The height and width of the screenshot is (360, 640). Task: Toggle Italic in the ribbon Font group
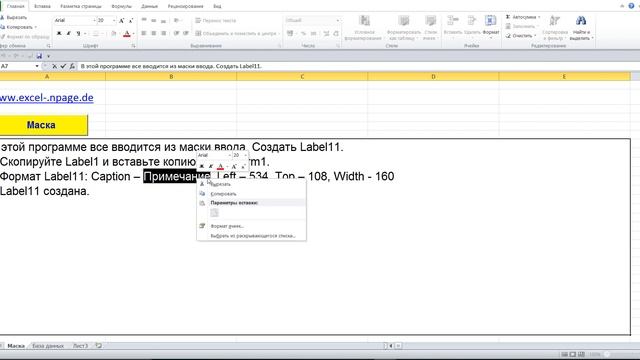(x=69, y=33)
